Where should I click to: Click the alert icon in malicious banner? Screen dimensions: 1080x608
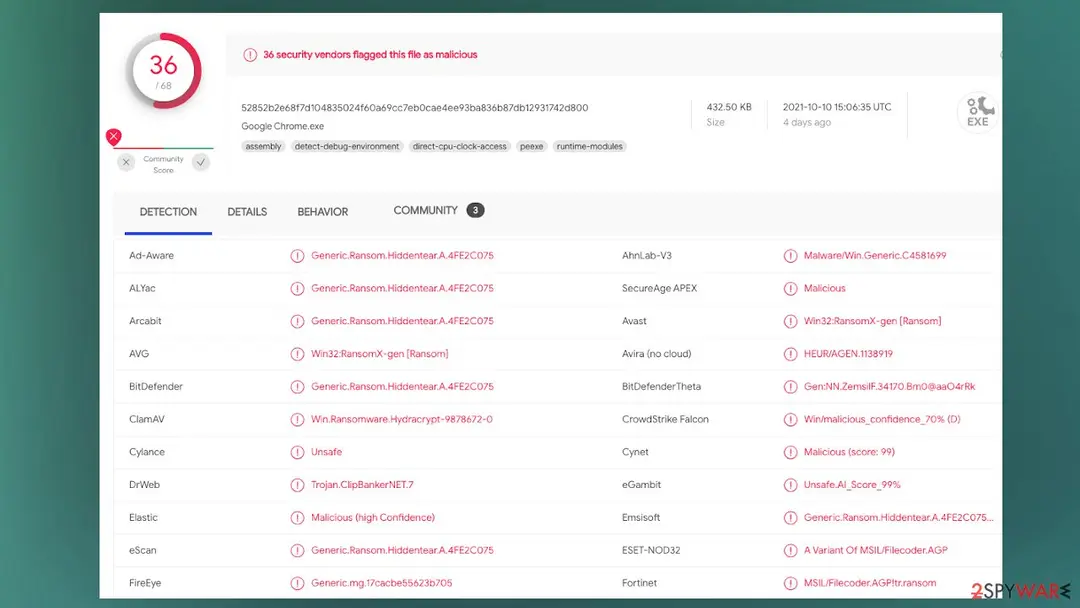(250, 55)
